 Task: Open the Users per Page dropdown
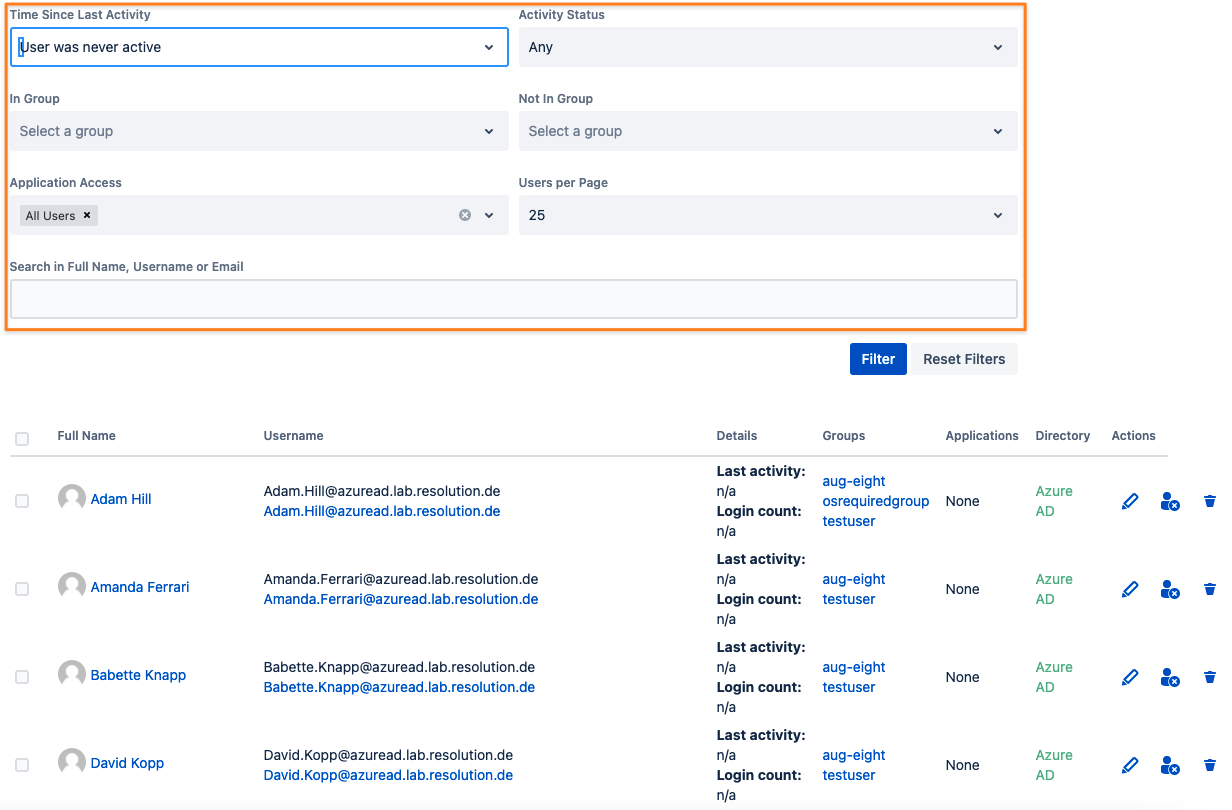point(768,215)
